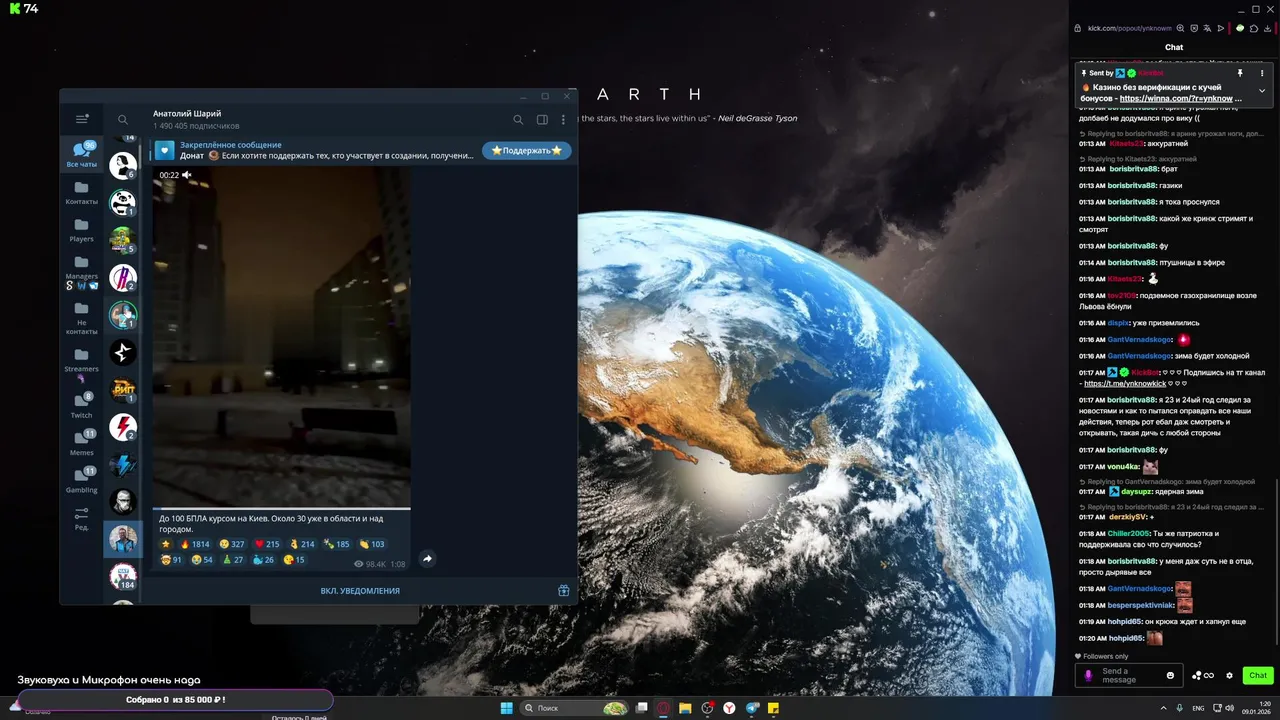Open Yandex Browser from the taskbar
This screenshot has width=1280, height=720.
tap(729, 708)
